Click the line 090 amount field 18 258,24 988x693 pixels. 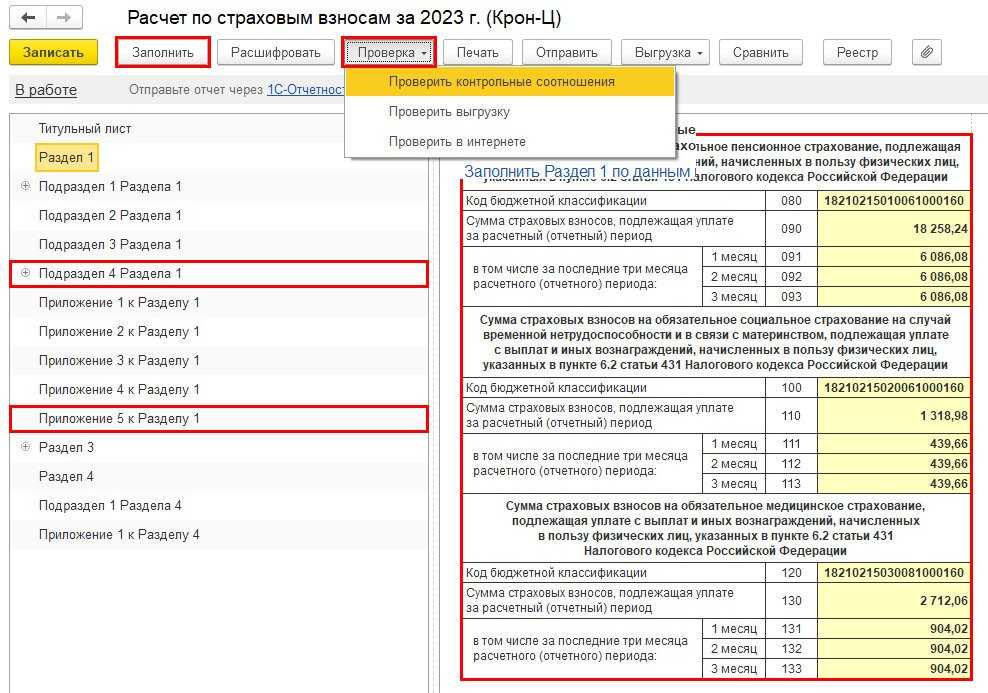coord(893,228)
